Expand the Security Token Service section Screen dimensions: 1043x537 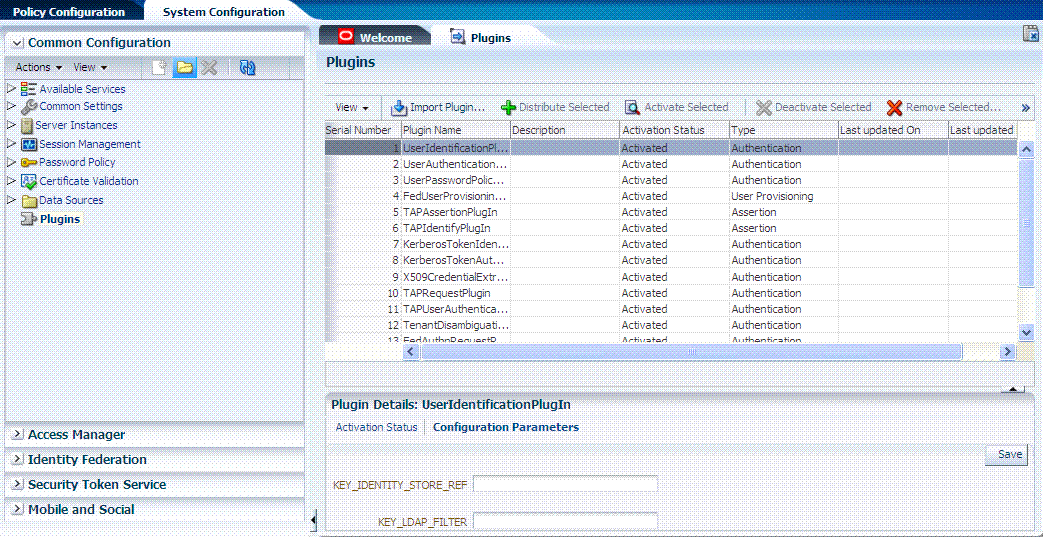pyautogui.click(x=18, y=485)
